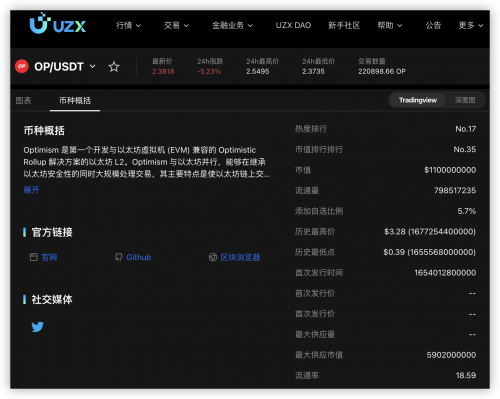Click the 流通率 value 18.59

click(466, 376)
